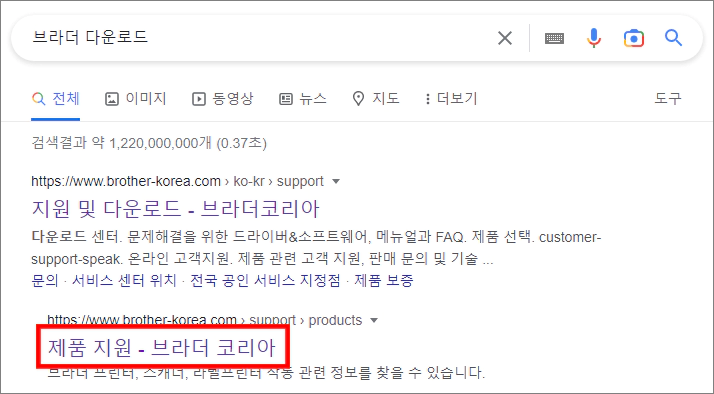
Task: Clear the search box with the X icon
Action: click(x=505, y=38)
